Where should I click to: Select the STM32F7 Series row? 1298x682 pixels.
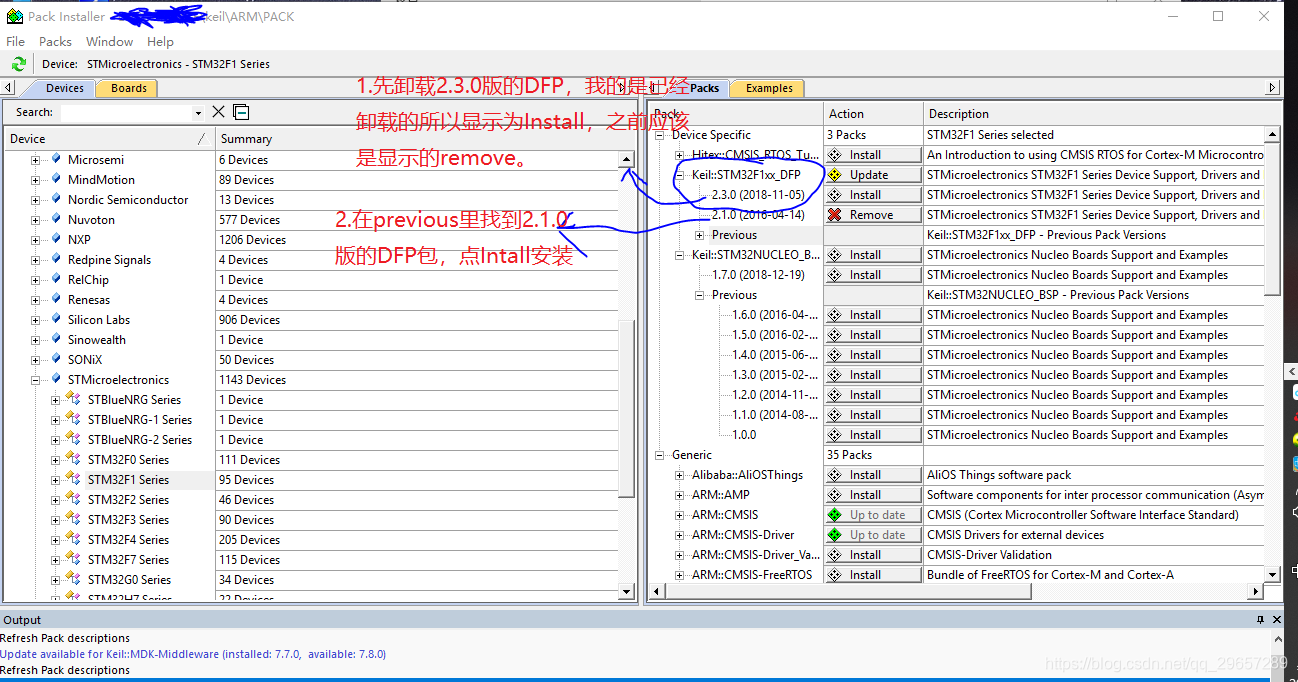(128, 560)
